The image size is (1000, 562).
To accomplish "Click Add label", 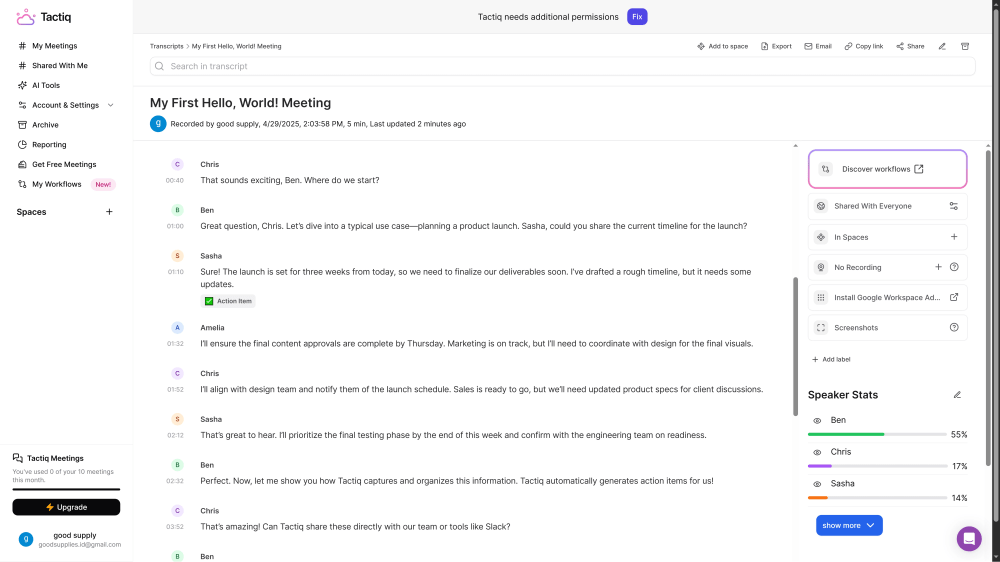I will click(831, 360).
